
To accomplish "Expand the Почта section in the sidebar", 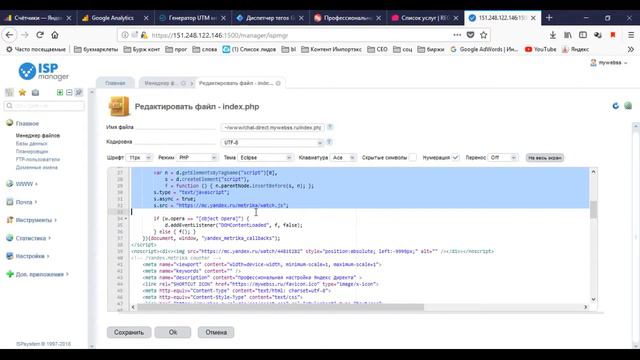I will tap(24, 202).
